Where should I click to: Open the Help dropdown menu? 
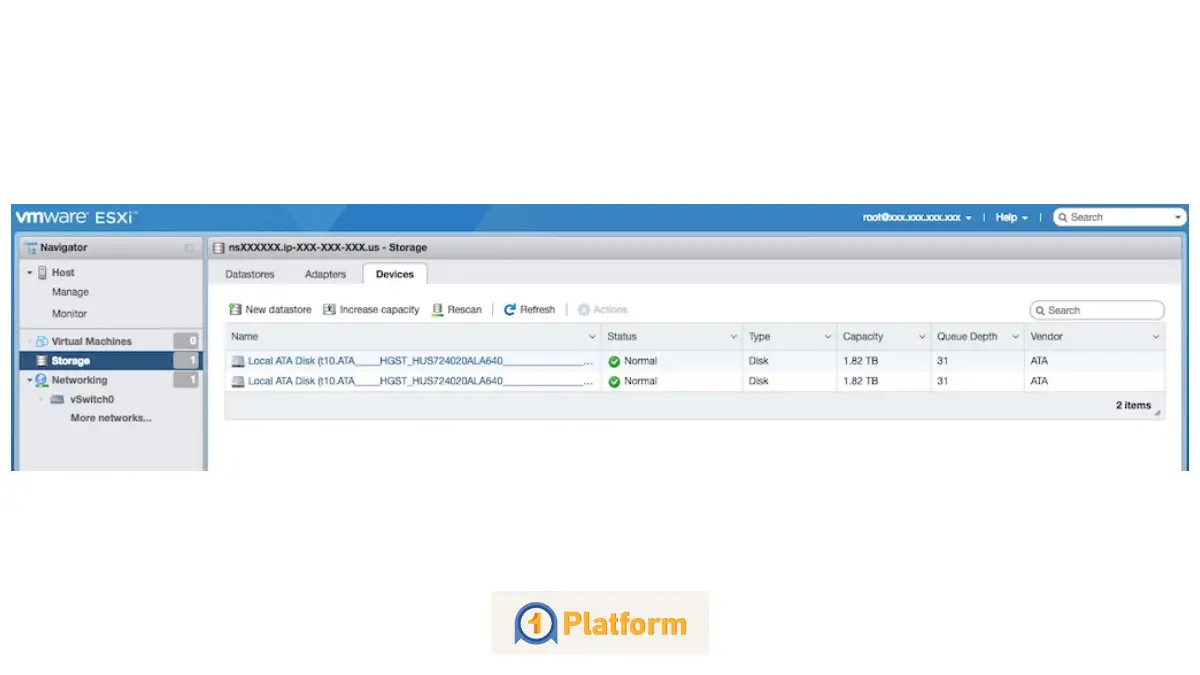[1010, 216]
